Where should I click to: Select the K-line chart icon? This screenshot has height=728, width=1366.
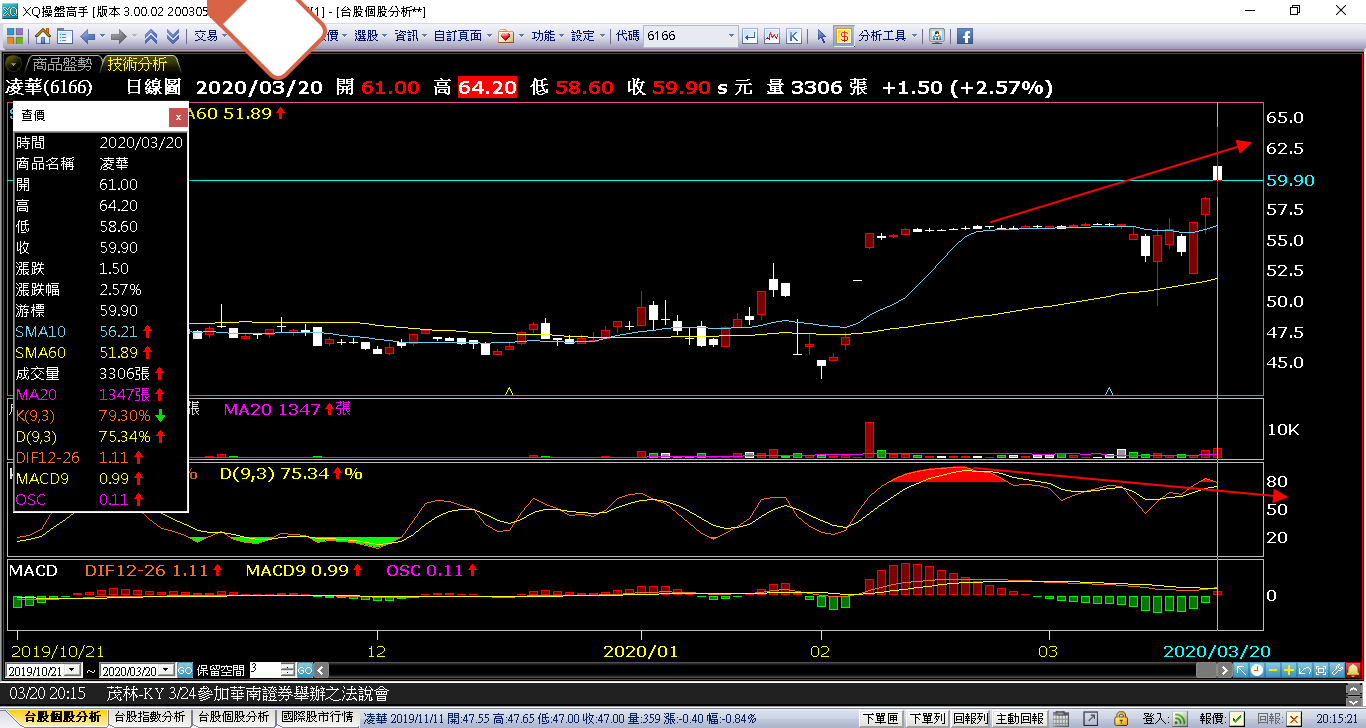793,36
